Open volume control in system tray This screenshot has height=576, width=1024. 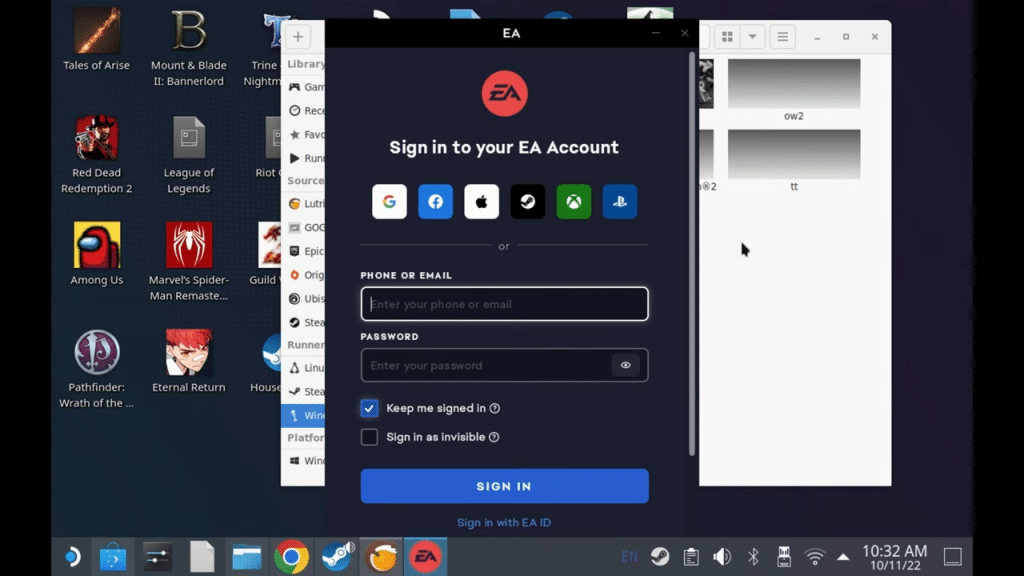tap(722, 556)
